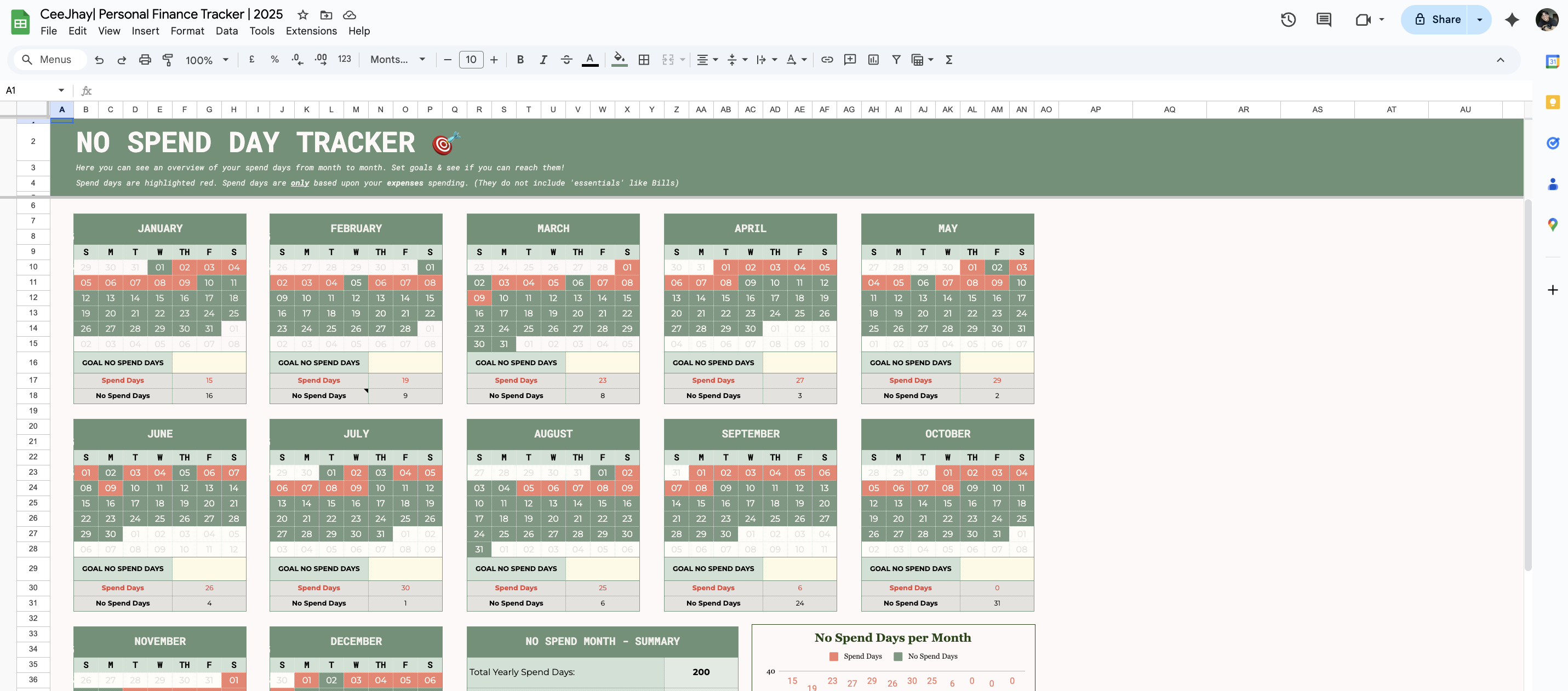1568x691 pixels.
Task: Click the January goal no spend days cell
Action: pos(209,362)
